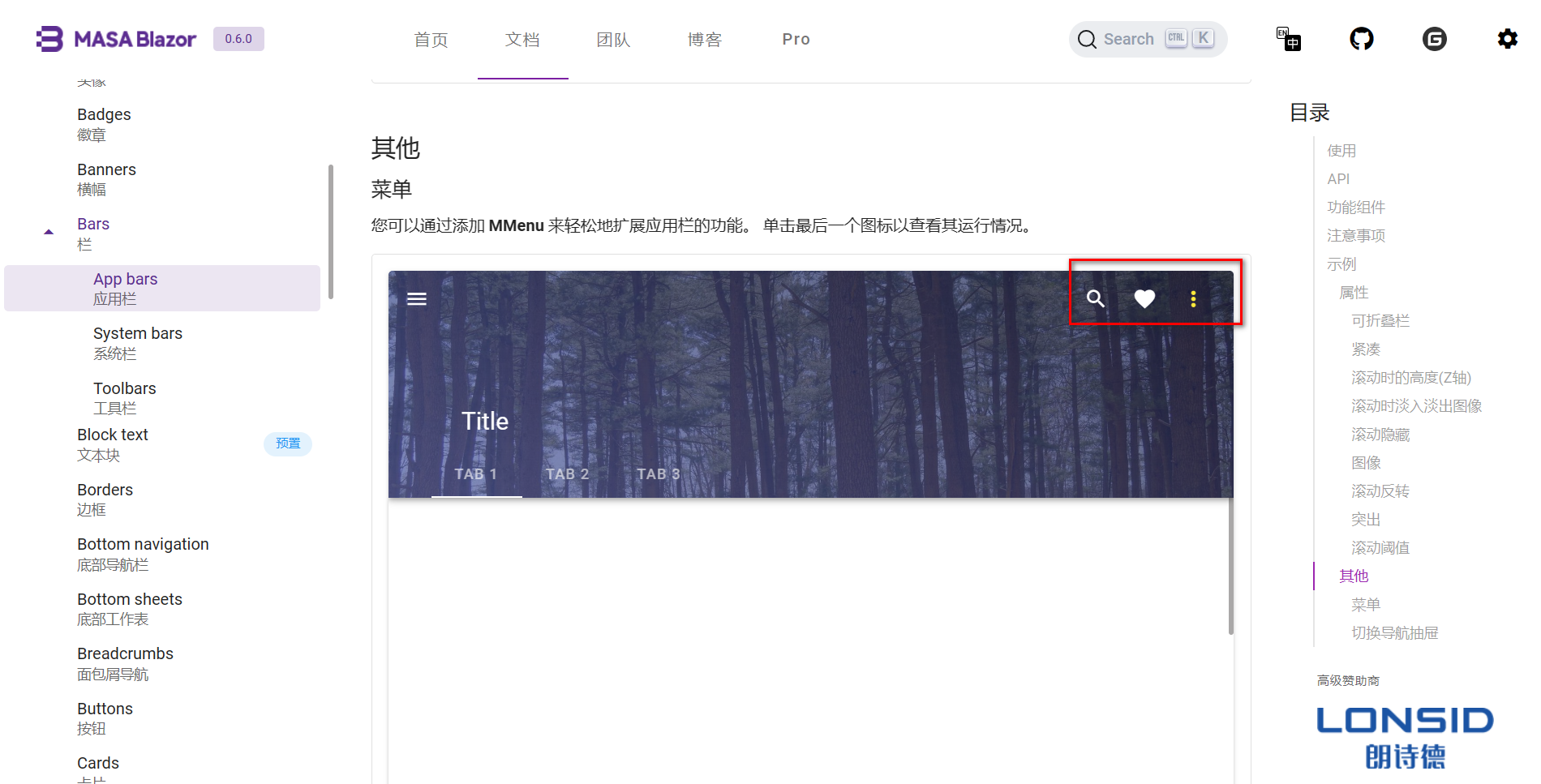This screenshot has height=784, width=1541.
Task: Switch language with the translate icon
Action: [1288, 38]
